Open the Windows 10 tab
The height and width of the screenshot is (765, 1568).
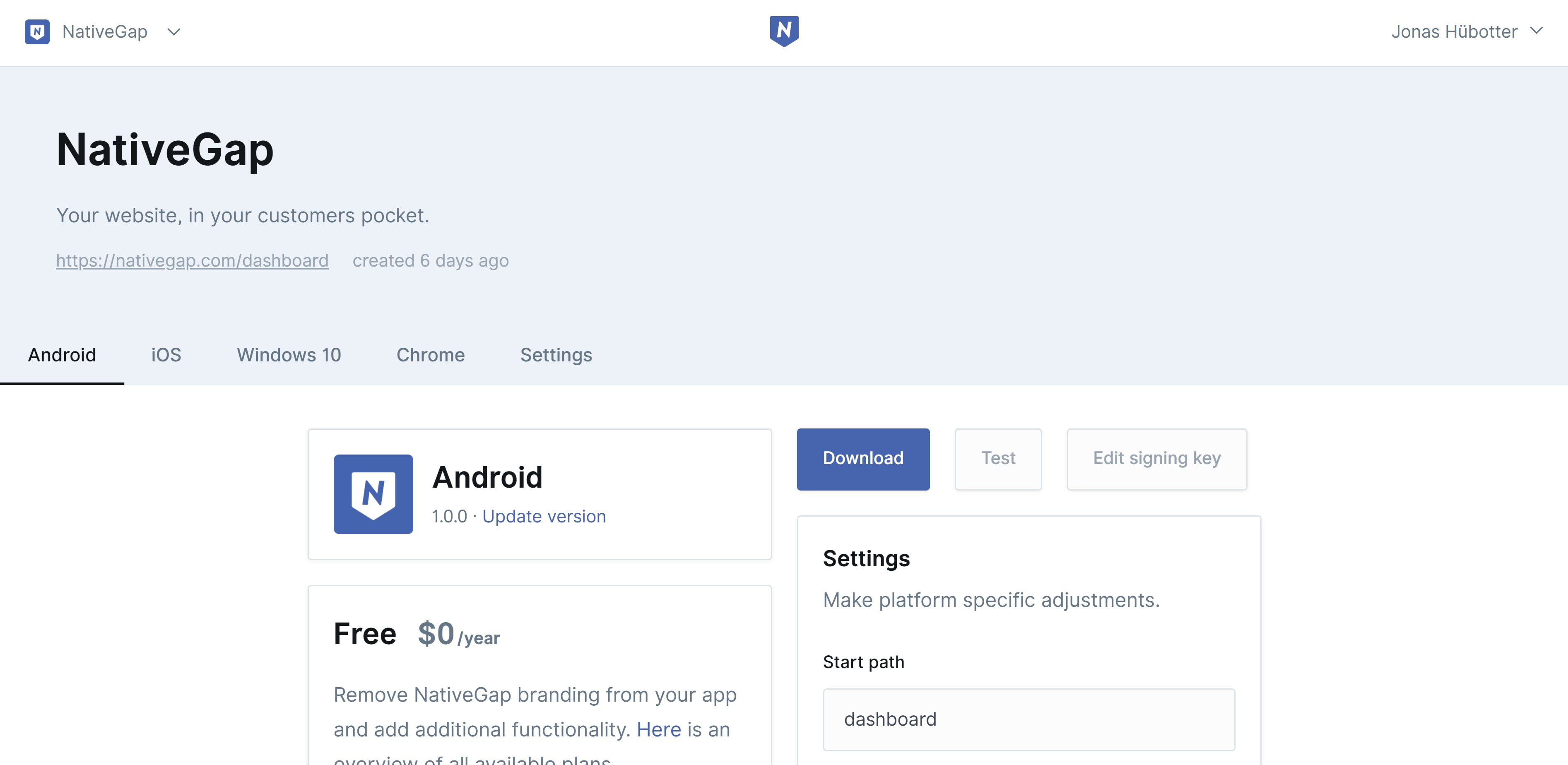click(x=289, y=355)
